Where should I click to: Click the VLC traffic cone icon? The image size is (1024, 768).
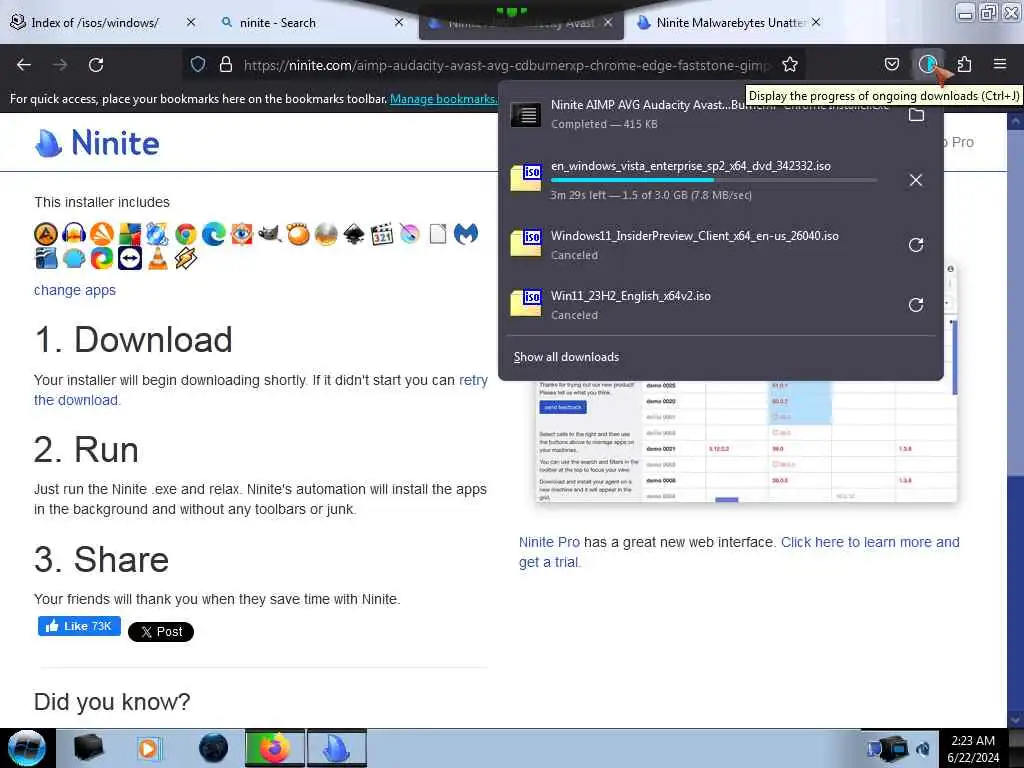[x=157, y=259]
